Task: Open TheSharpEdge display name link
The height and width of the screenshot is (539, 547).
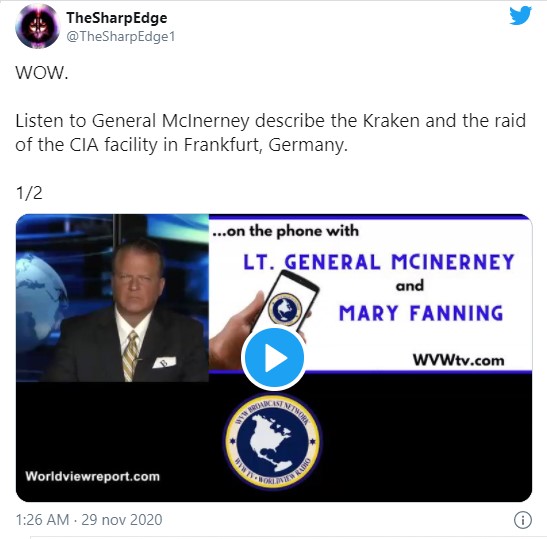Action: click(117, 18)
